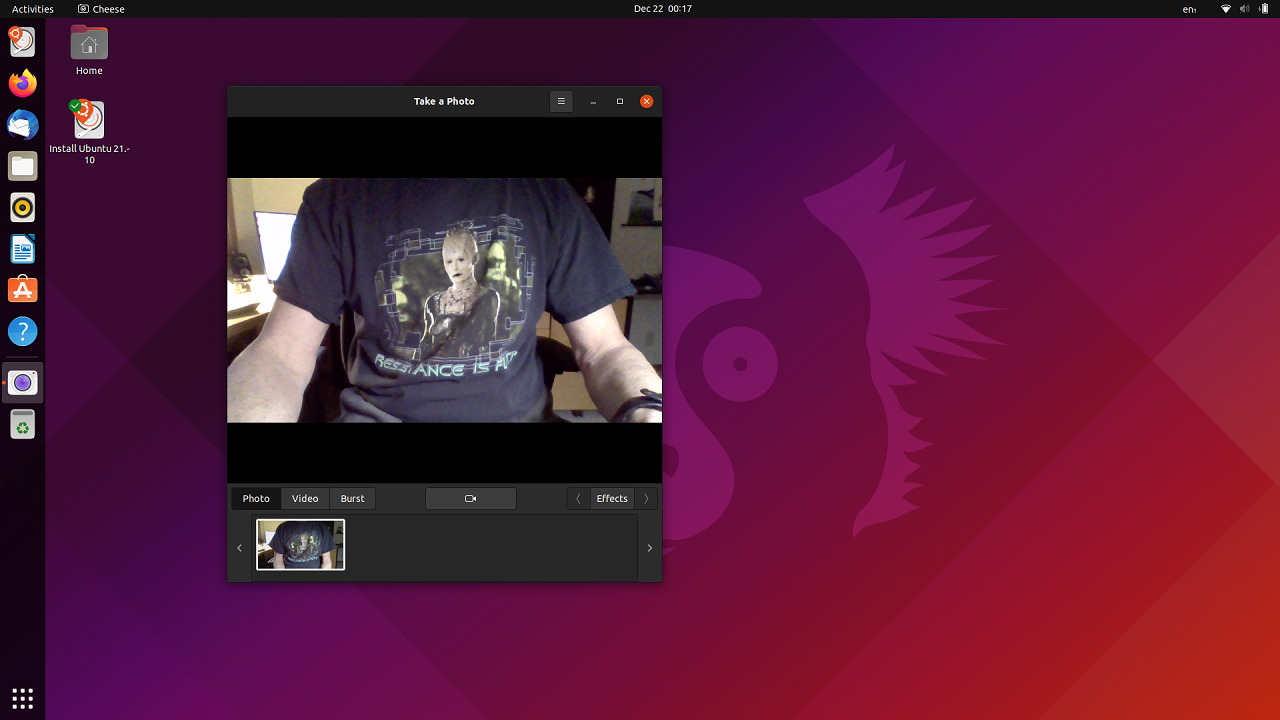Open Firefox from the dock
Image resolution: width=1280 pixels, height=720 pixels.
coord(22,83)
